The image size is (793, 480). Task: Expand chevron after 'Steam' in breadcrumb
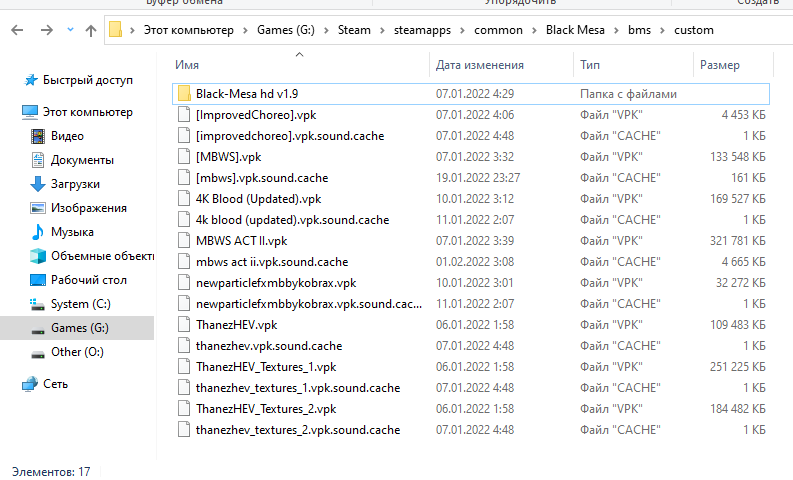tap(382, 30)
